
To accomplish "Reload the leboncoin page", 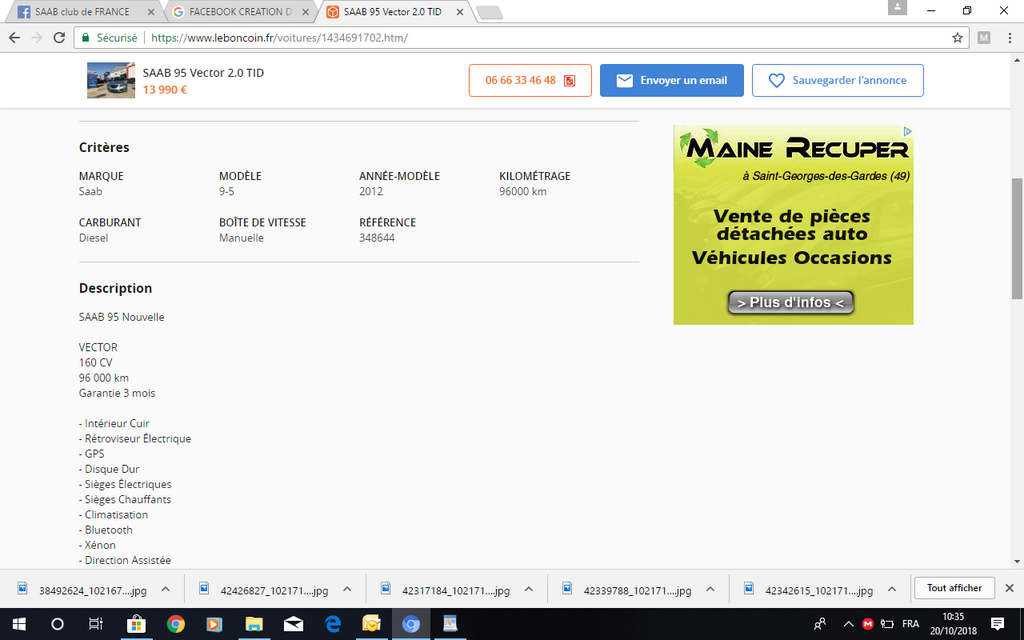I will [59, 38].
